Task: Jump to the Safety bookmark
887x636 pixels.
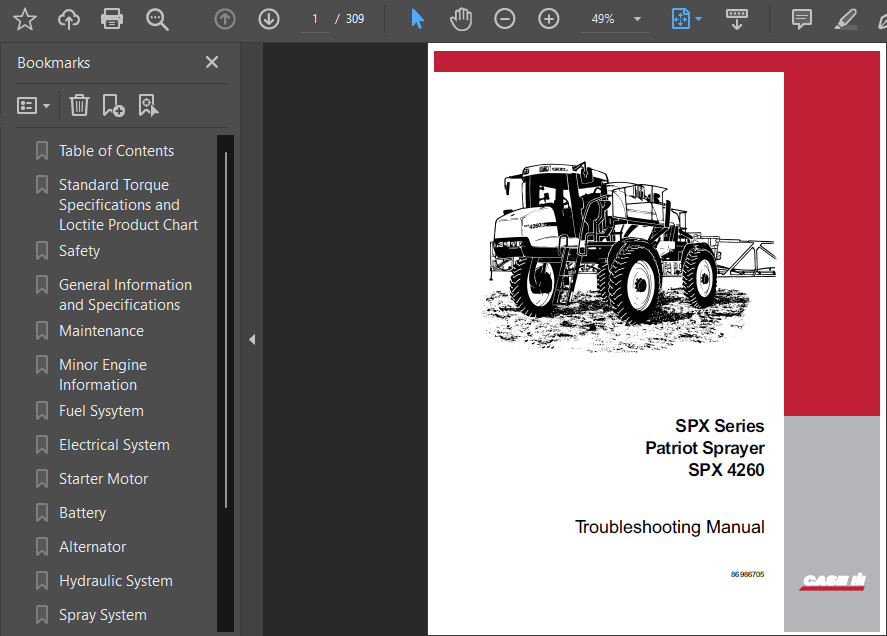Action: [x=79, y=251]
